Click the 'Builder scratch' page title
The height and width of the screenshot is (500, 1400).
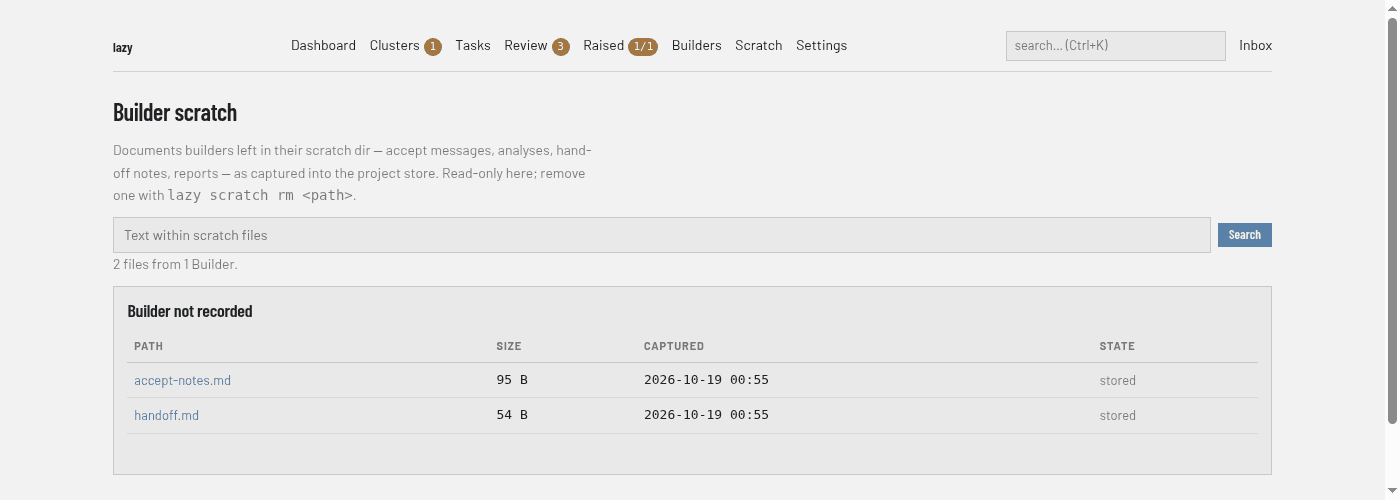click(175, 112)
